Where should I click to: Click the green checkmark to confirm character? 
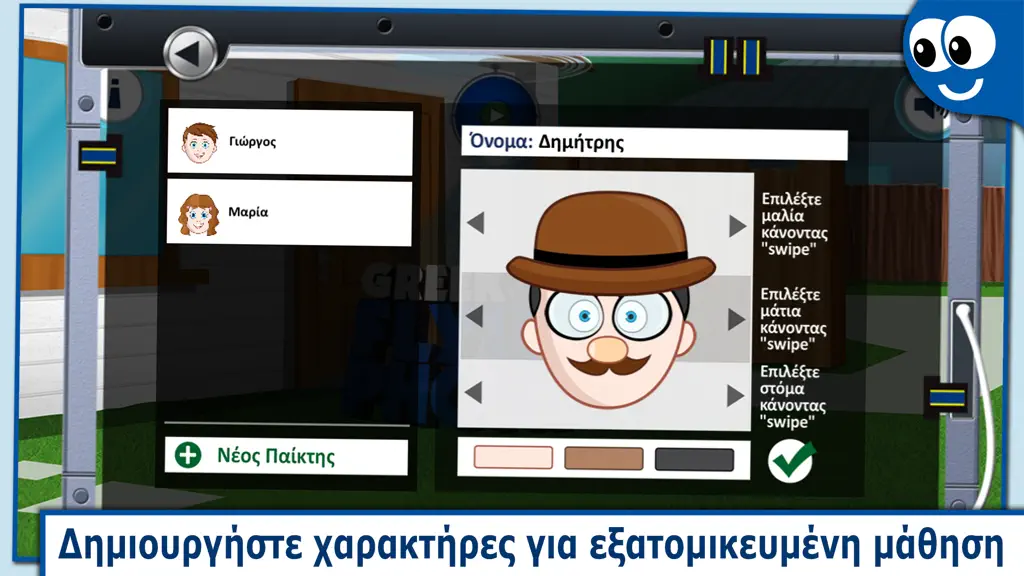(x=792, y=460)
